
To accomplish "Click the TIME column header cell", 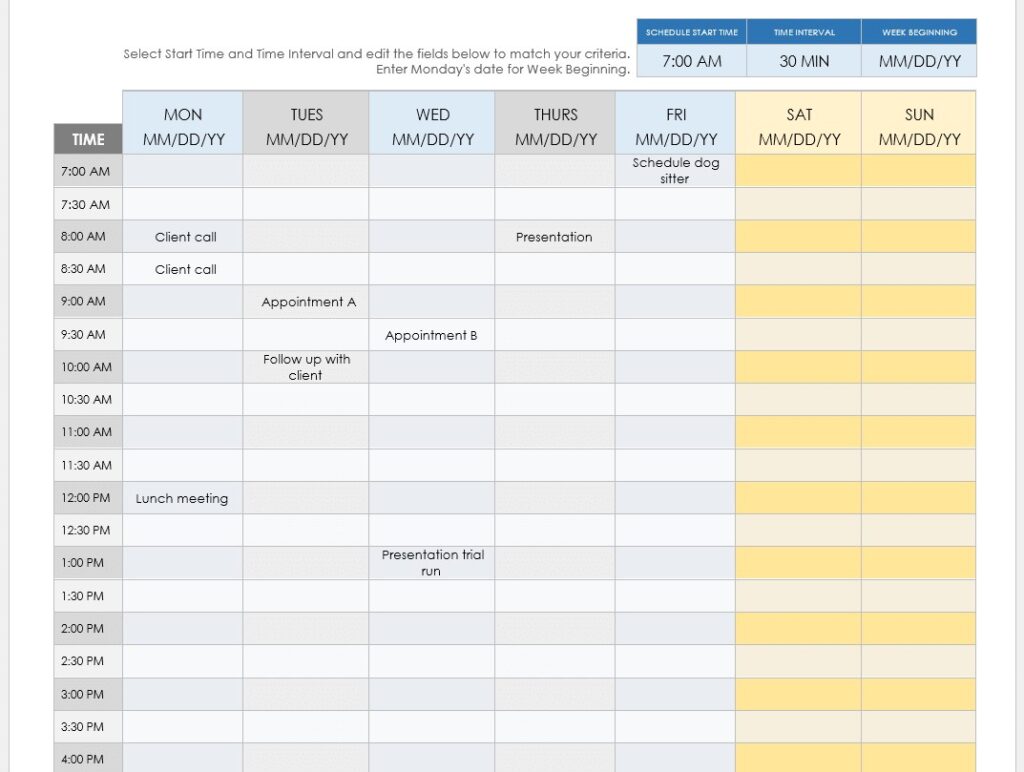I will [x=88, y=139].
